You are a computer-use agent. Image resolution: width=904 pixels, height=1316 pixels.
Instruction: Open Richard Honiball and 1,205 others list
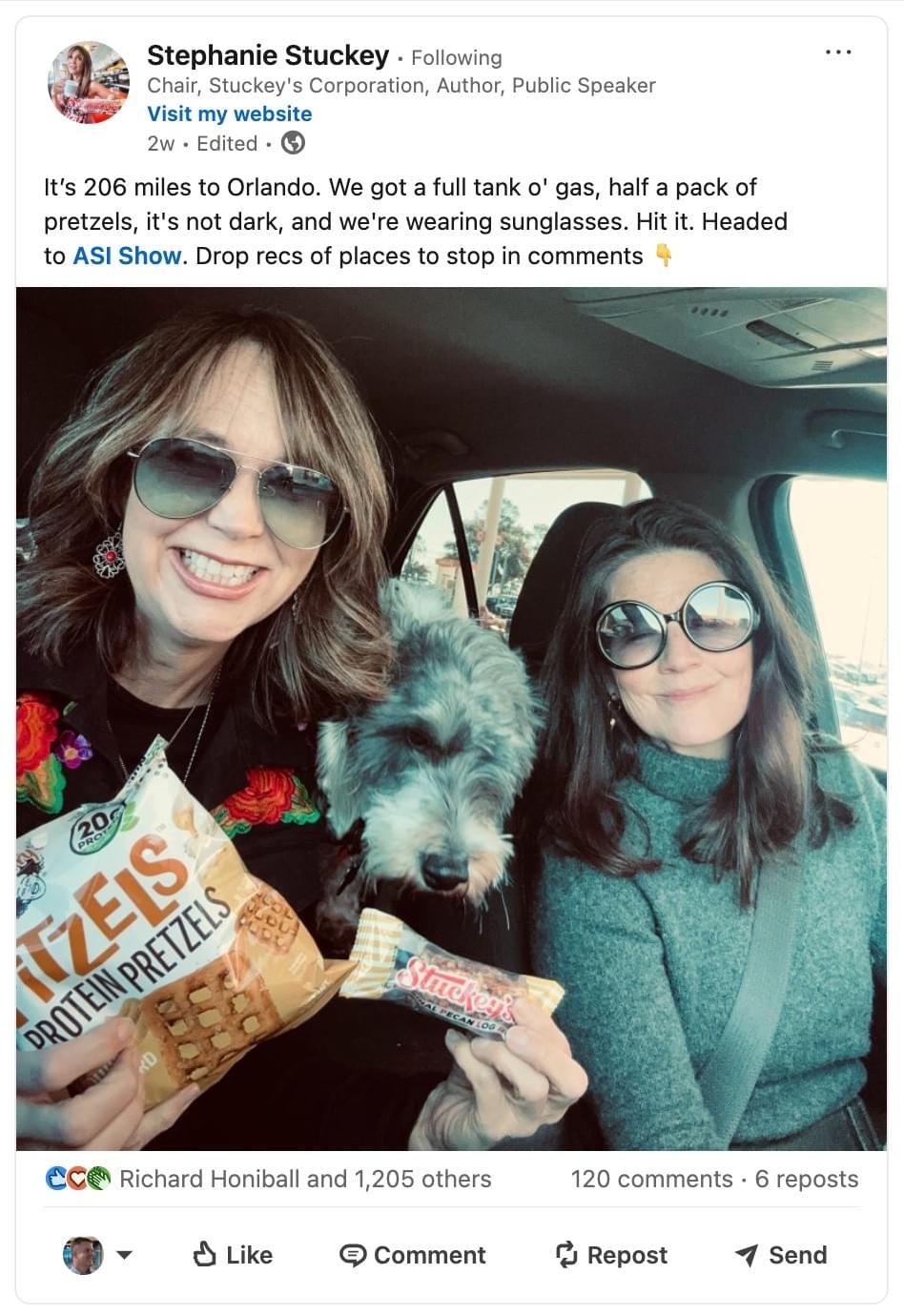pos(305,1179)
